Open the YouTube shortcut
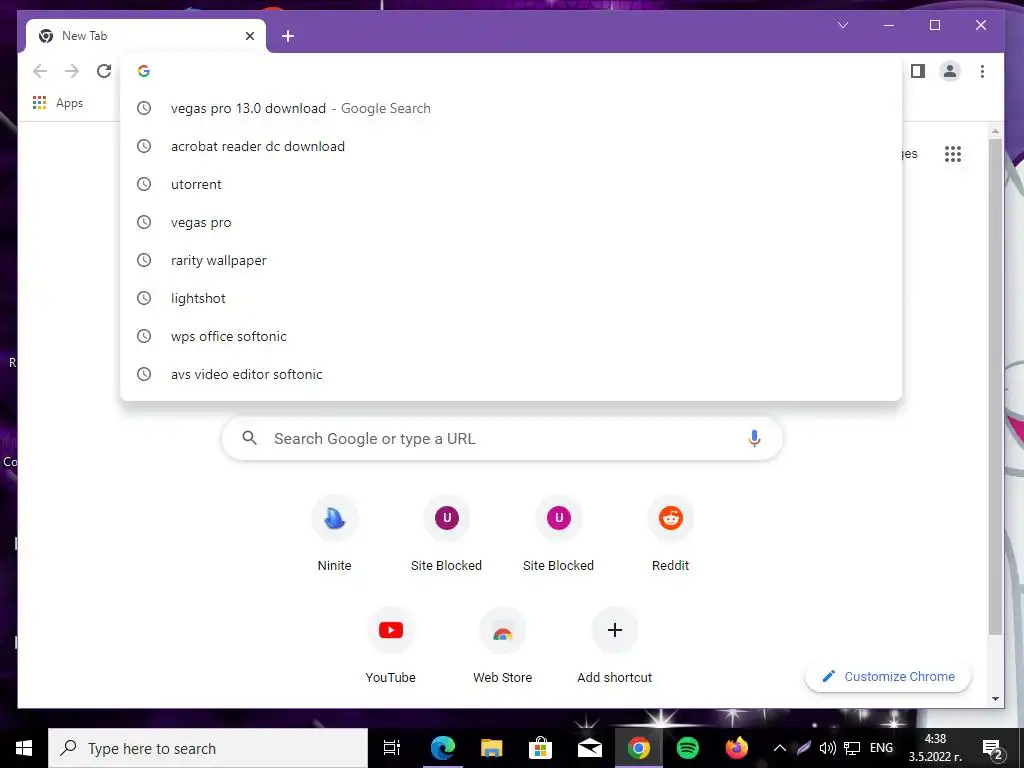The height and width of the screenshot is (768, 1024). (391, 647)
